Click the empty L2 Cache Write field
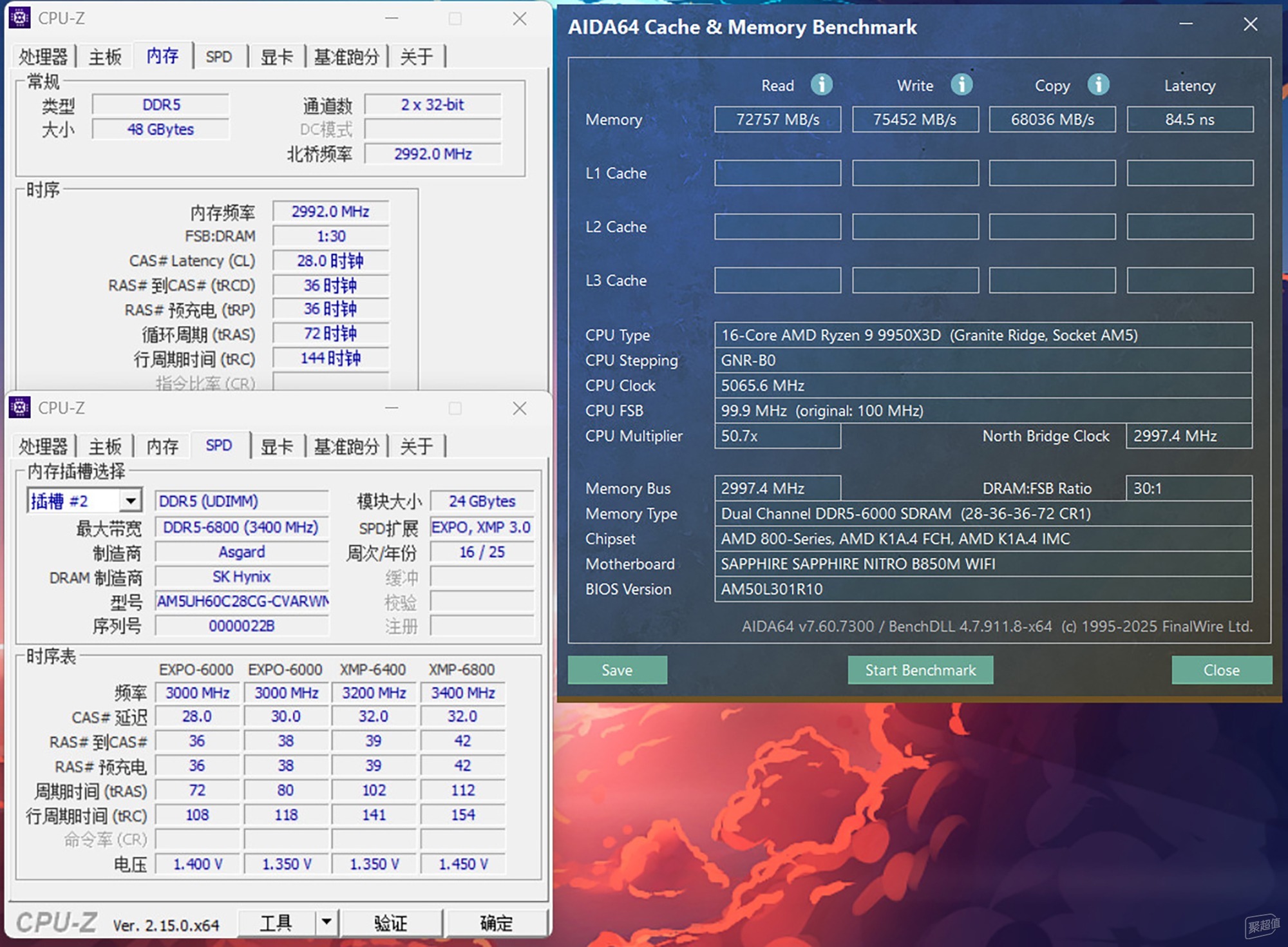1288x947 pixels. 915,226
